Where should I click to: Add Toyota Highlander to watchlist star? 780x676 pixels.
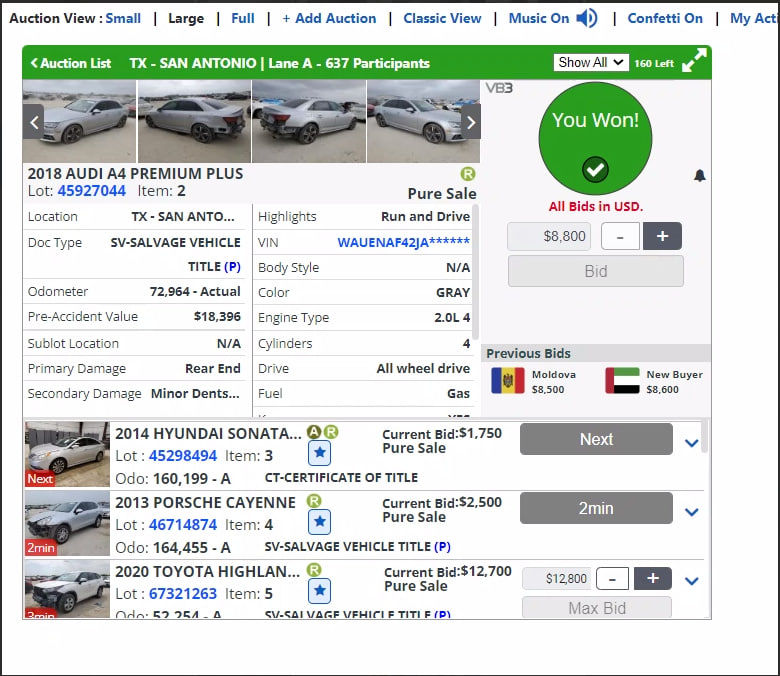click(319, 590)
